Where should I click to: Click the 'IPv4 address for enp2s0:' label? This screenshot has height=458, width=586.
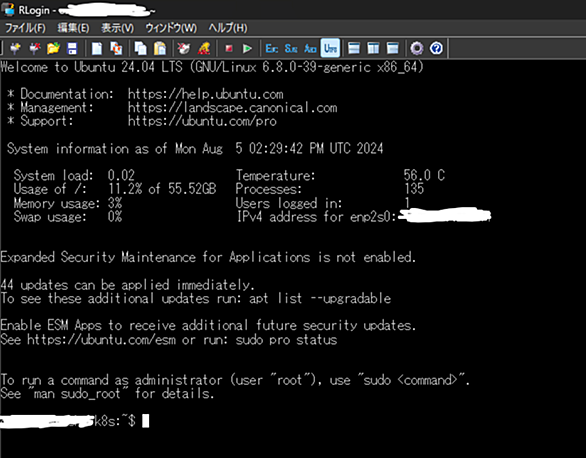[316, 217]
